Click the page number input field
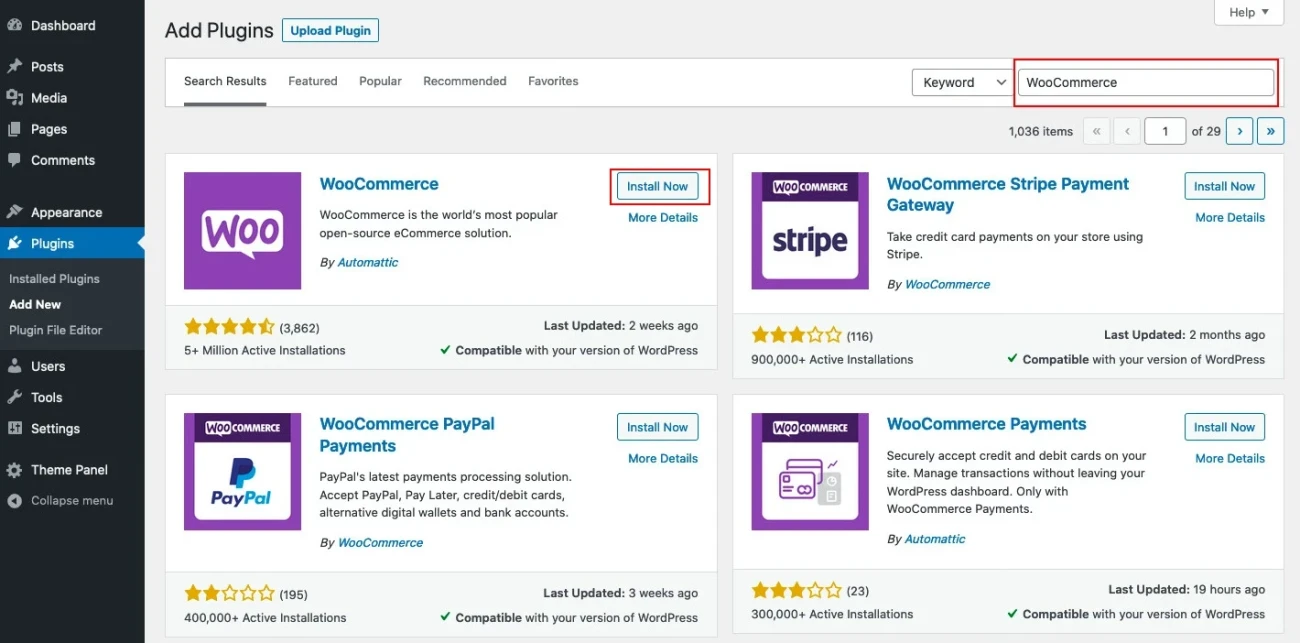Screen dimensions: 1300x643 tap(1164, 130)
